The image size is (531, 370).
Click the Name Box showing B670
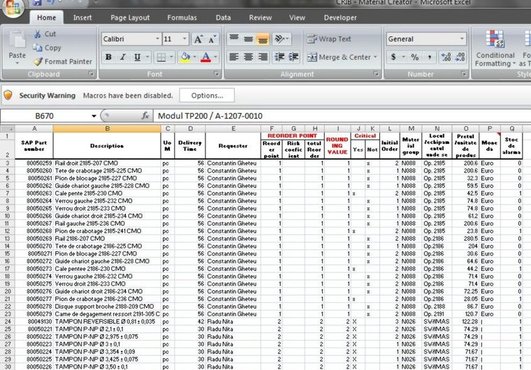click(x=45, y=116)
